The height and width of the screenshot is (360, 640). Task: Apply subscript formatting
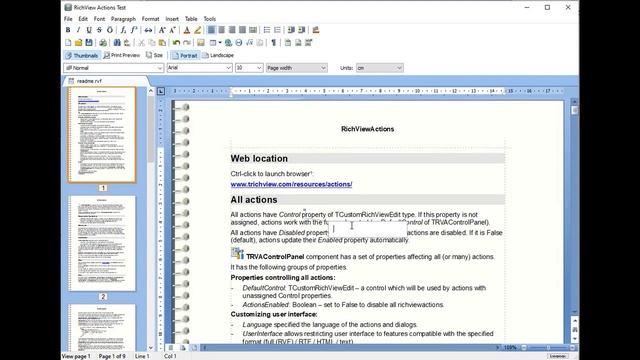(x=123, y=30)
